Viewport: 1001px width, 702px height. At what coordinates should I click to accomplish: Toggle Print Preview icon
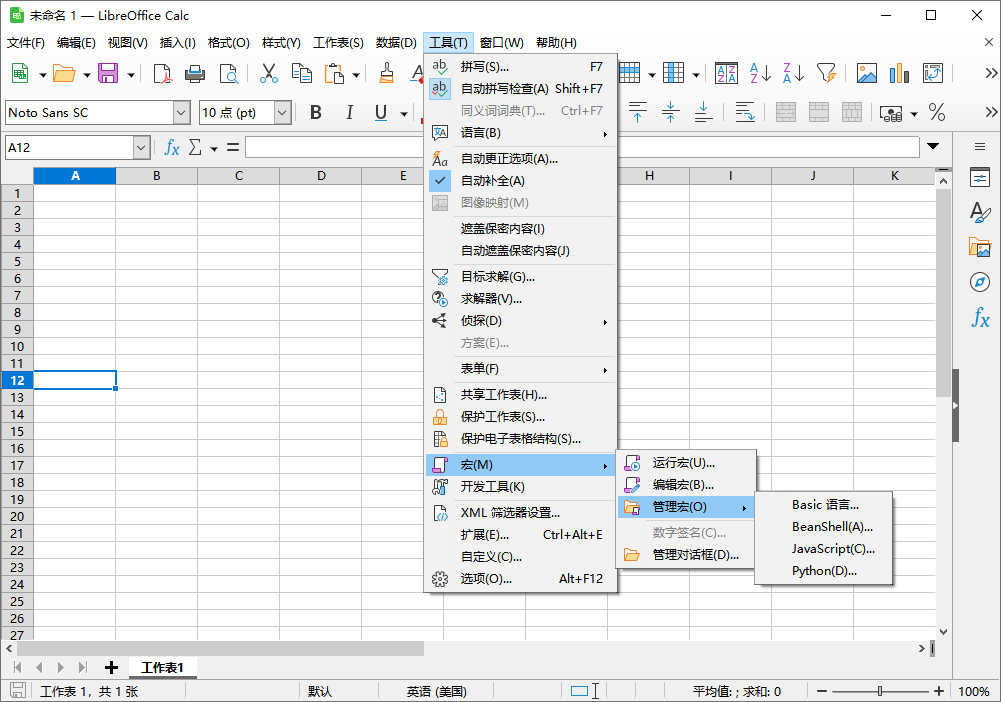click(229, 73)
